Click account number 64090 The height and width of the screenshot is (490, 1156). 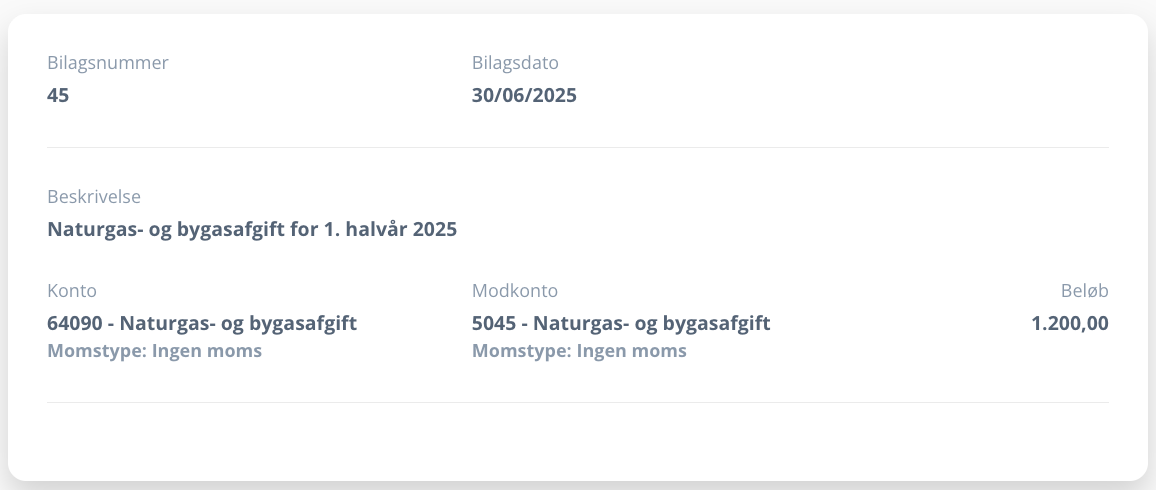click(x=74, y=323)
